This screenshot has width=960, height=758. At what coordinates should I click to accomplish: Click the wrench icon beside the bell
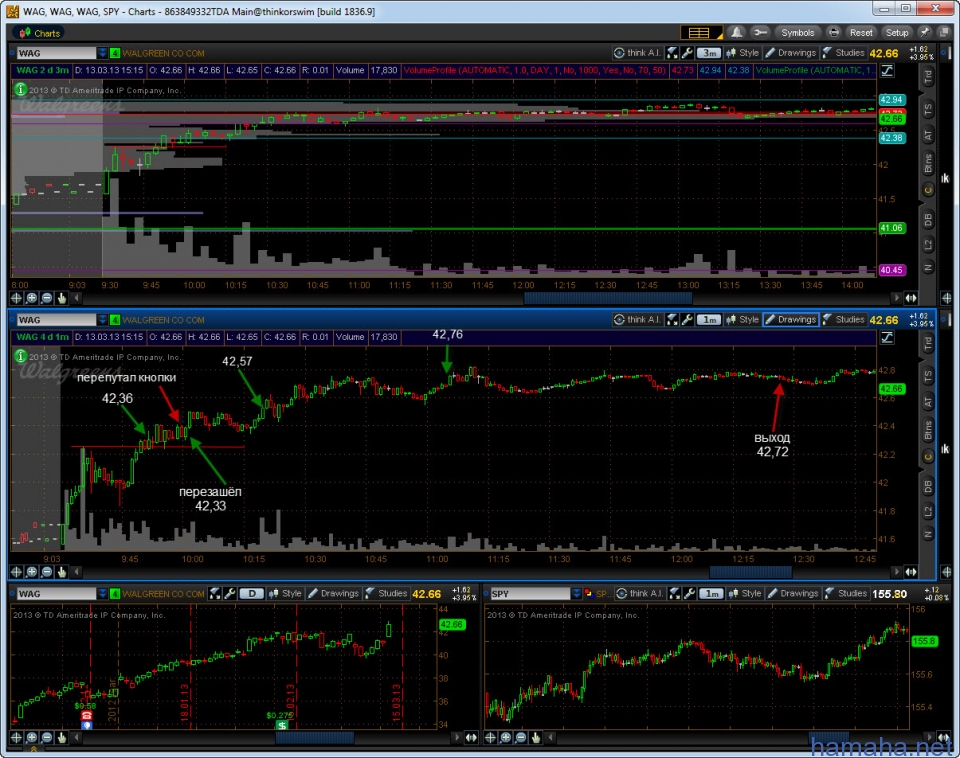760,32
